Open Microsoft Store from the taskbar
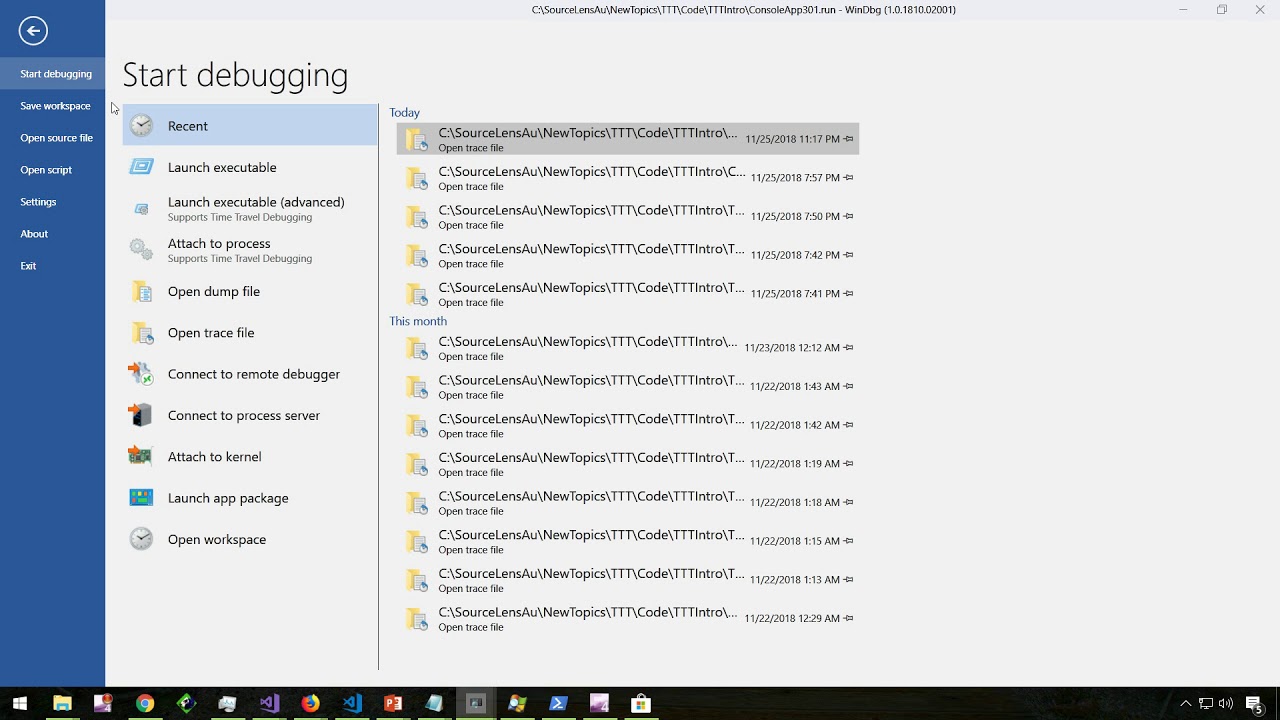The image size is (1280, 720). (x=641, y=703)
